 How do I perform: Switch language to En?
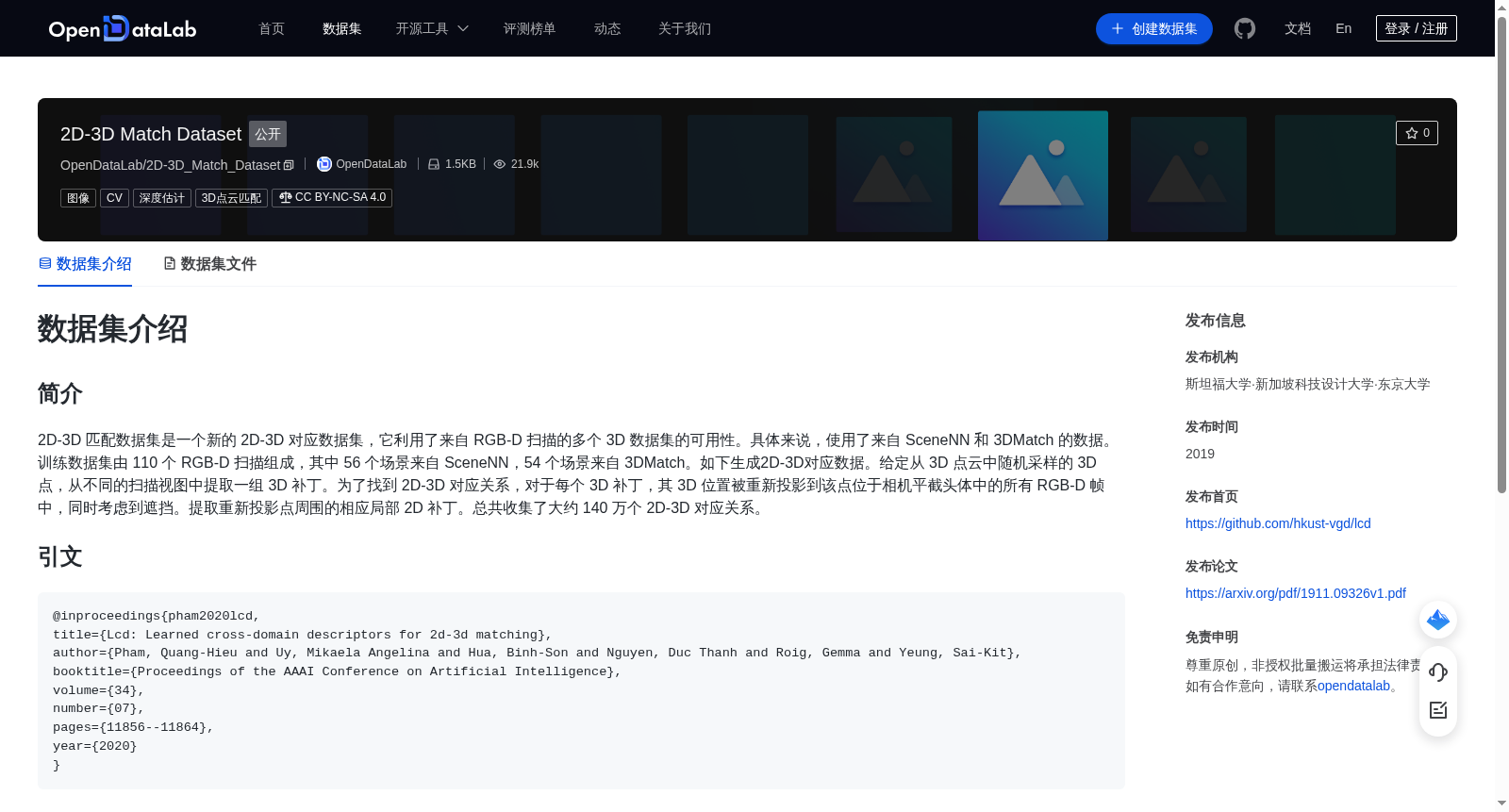click(1344, 28)
